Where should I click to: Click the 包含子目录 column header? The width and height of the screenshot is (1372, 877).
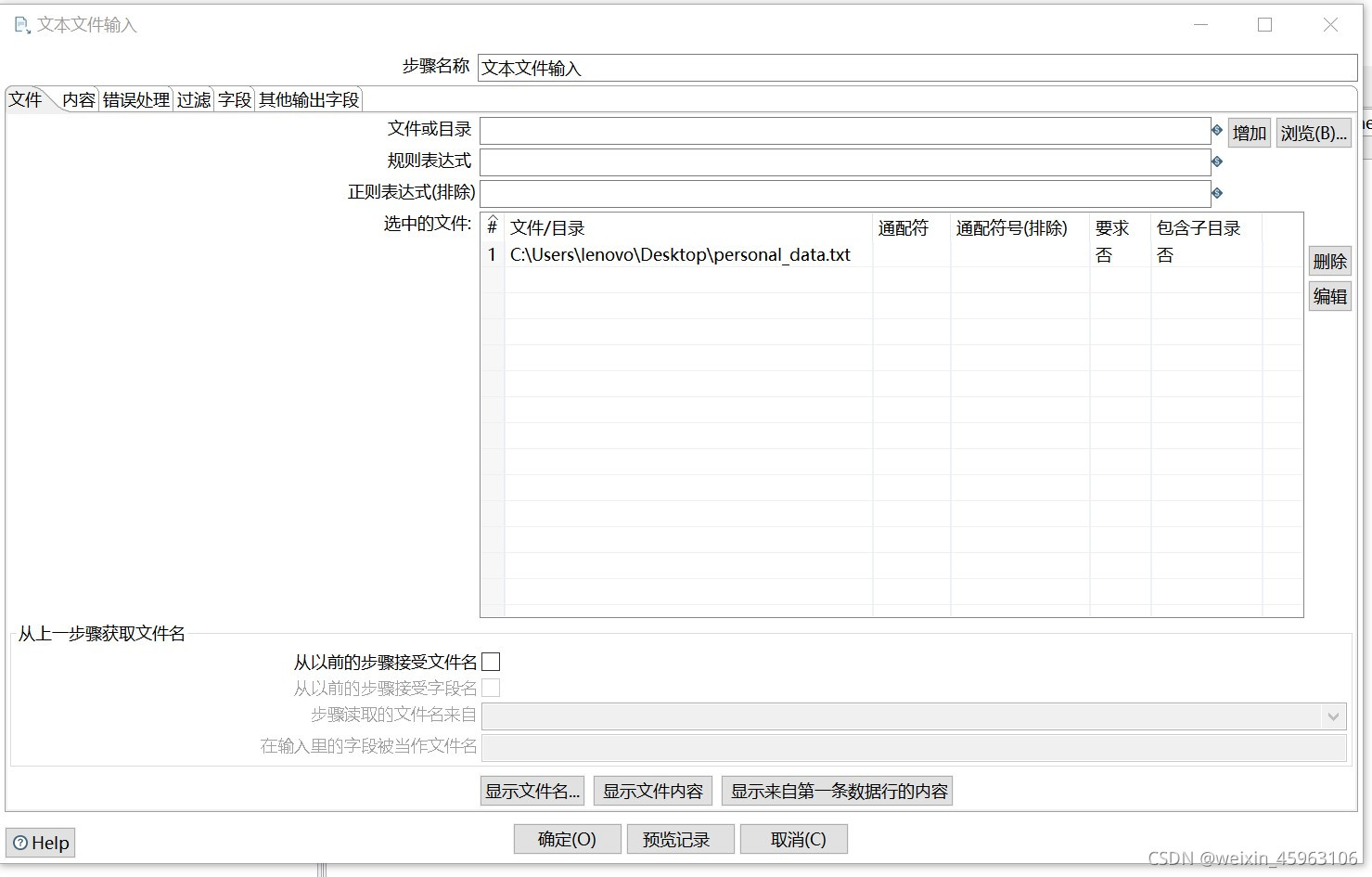pyautogui.click(x=1206, y=227)
